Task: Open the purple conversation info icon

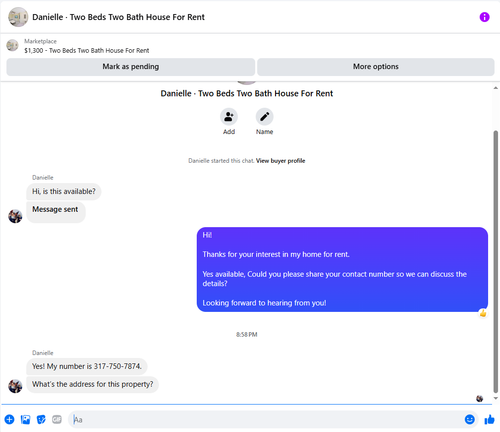Action: (x=484, y=17)
